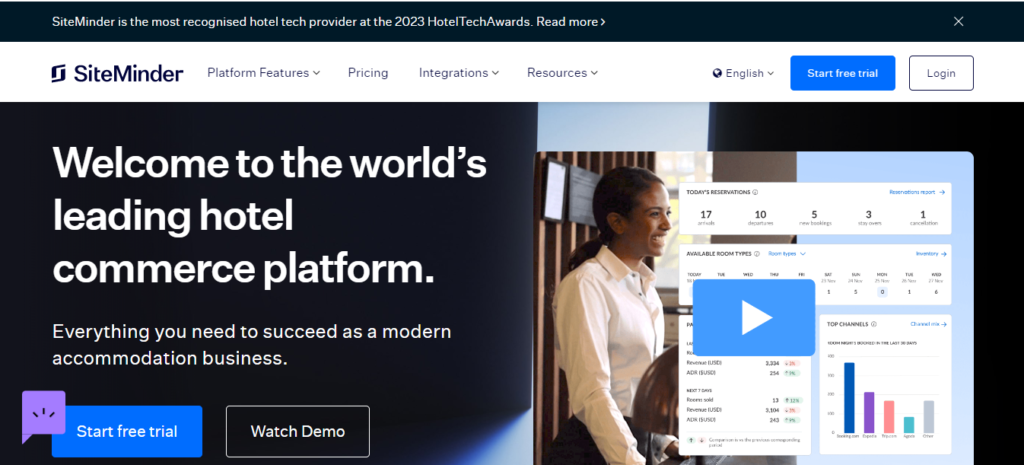Click the globe language icon

[717, 73]
